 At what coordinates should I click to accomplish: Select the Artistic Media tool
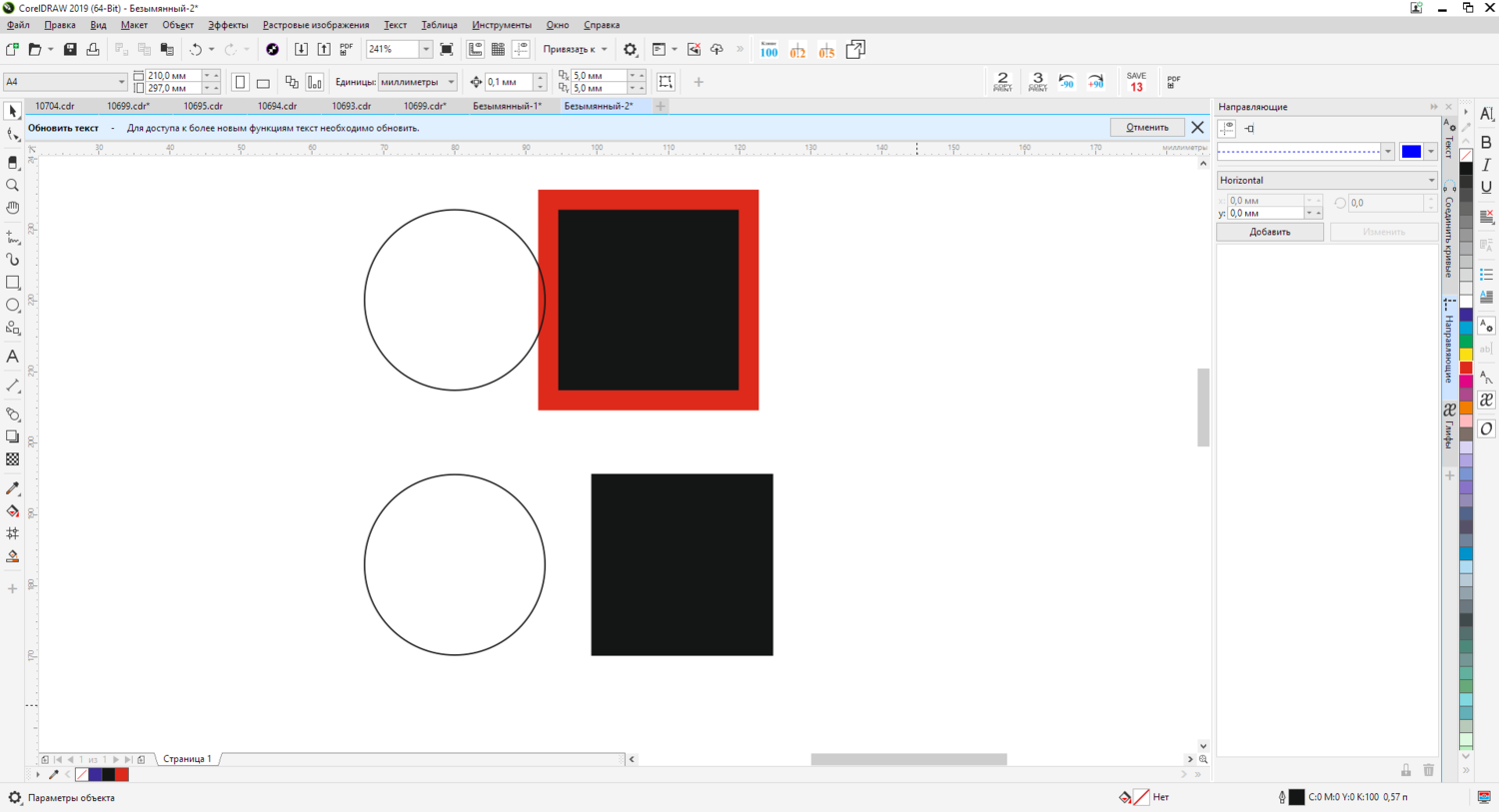12,260
